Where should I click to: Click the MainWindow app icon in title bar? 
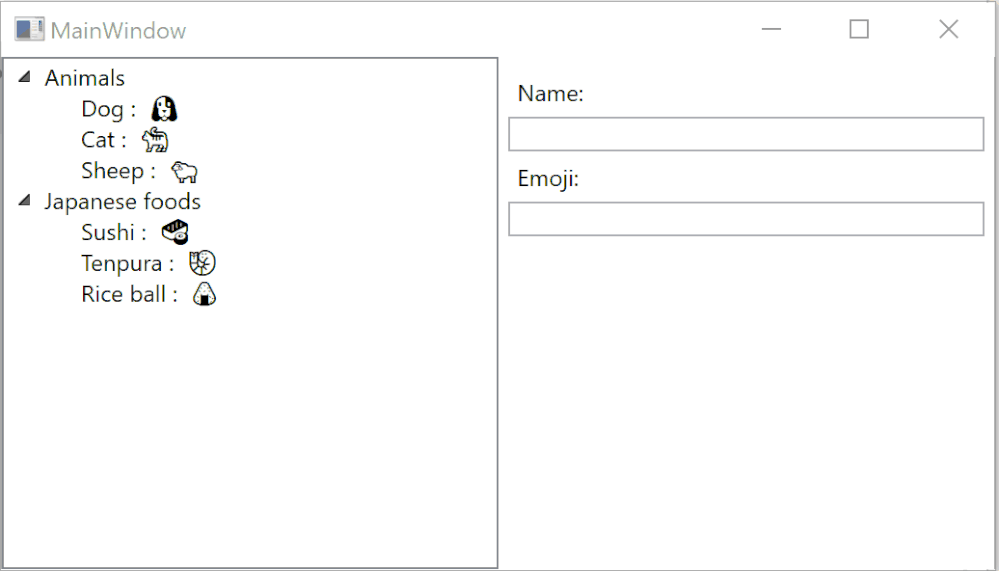click(x=29, y=30)
